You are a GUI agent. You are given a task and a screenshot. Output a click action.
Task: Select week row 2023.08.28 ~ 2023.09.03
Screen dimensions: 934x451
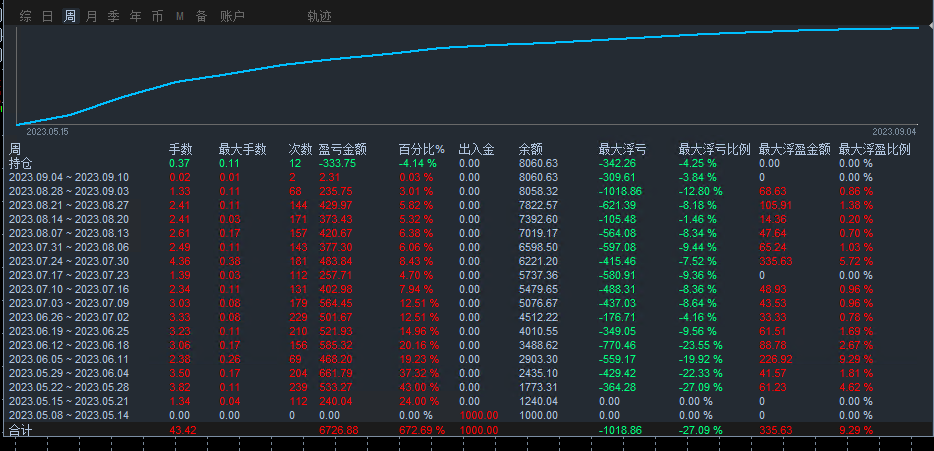(69, 191)
